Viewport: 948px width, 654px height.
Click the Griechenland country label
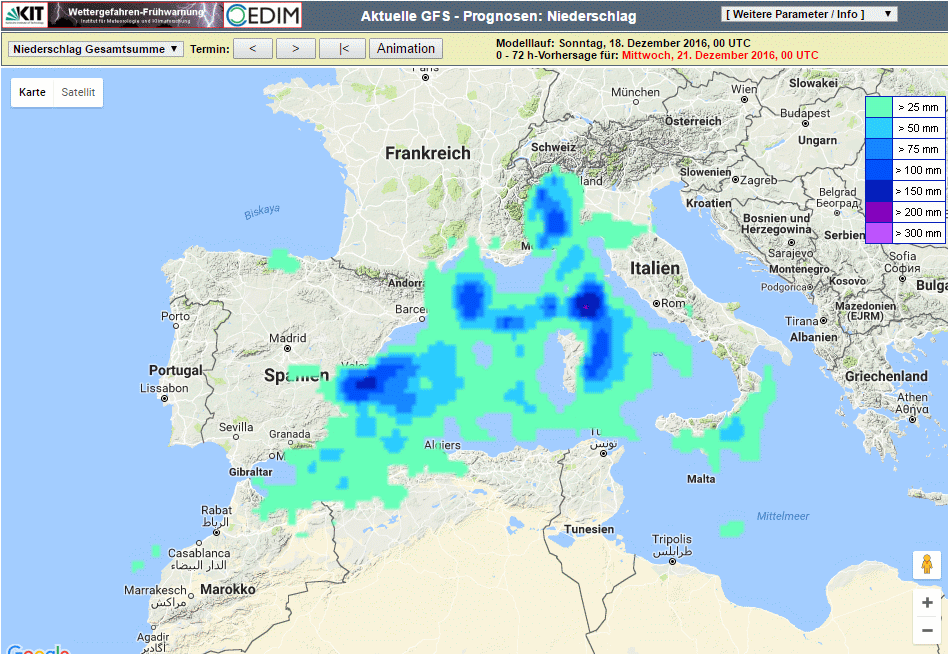pos(886,376)
